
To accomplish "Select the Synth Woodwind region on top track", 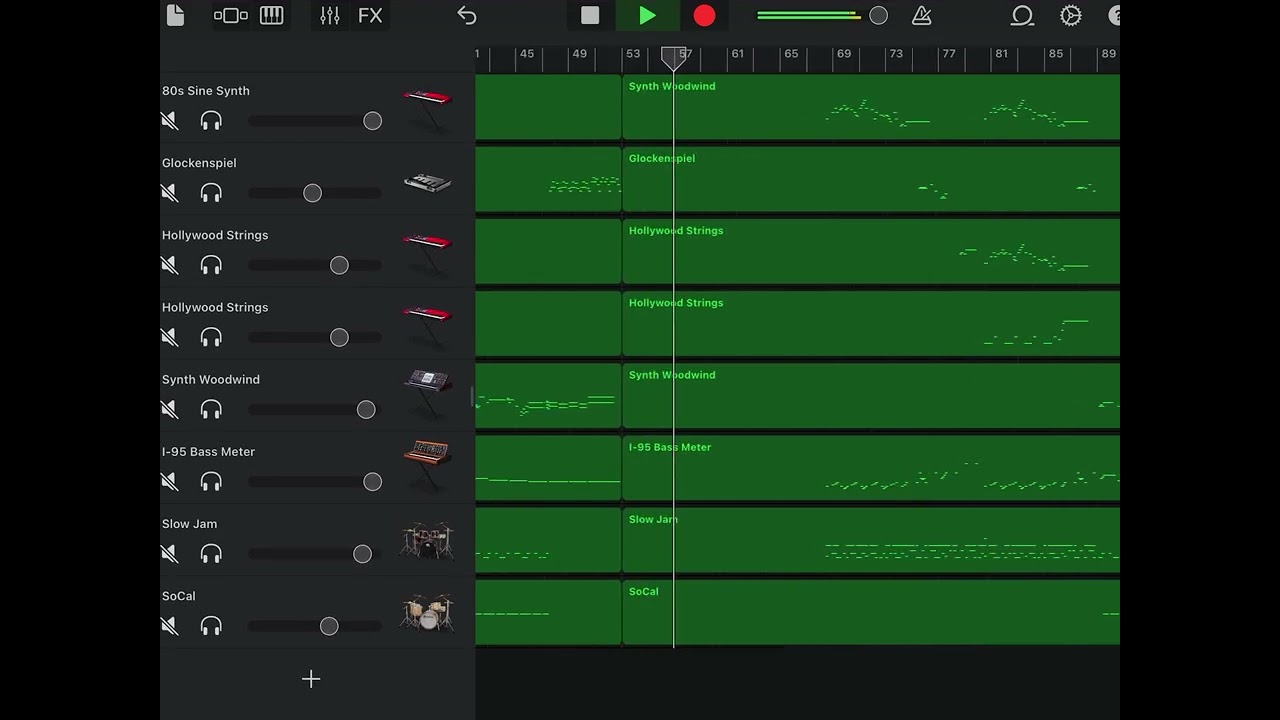I will click(x=871, y=107).
